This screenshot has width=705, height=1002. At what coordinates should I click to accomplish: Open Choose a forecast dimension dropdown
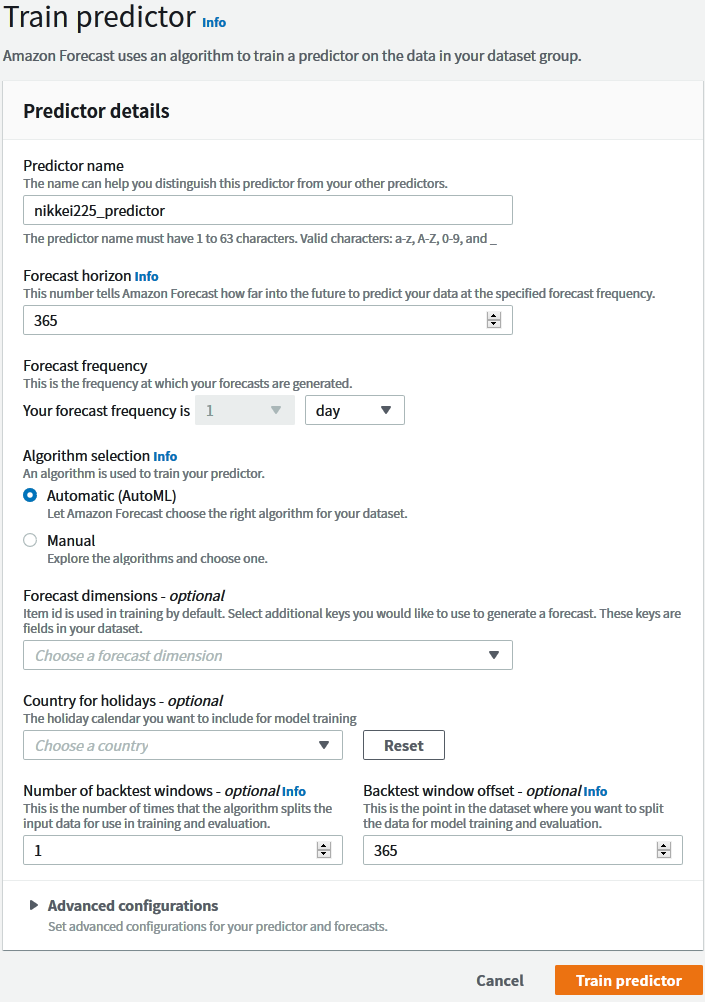pyautogui.click(x=267, y=656)
